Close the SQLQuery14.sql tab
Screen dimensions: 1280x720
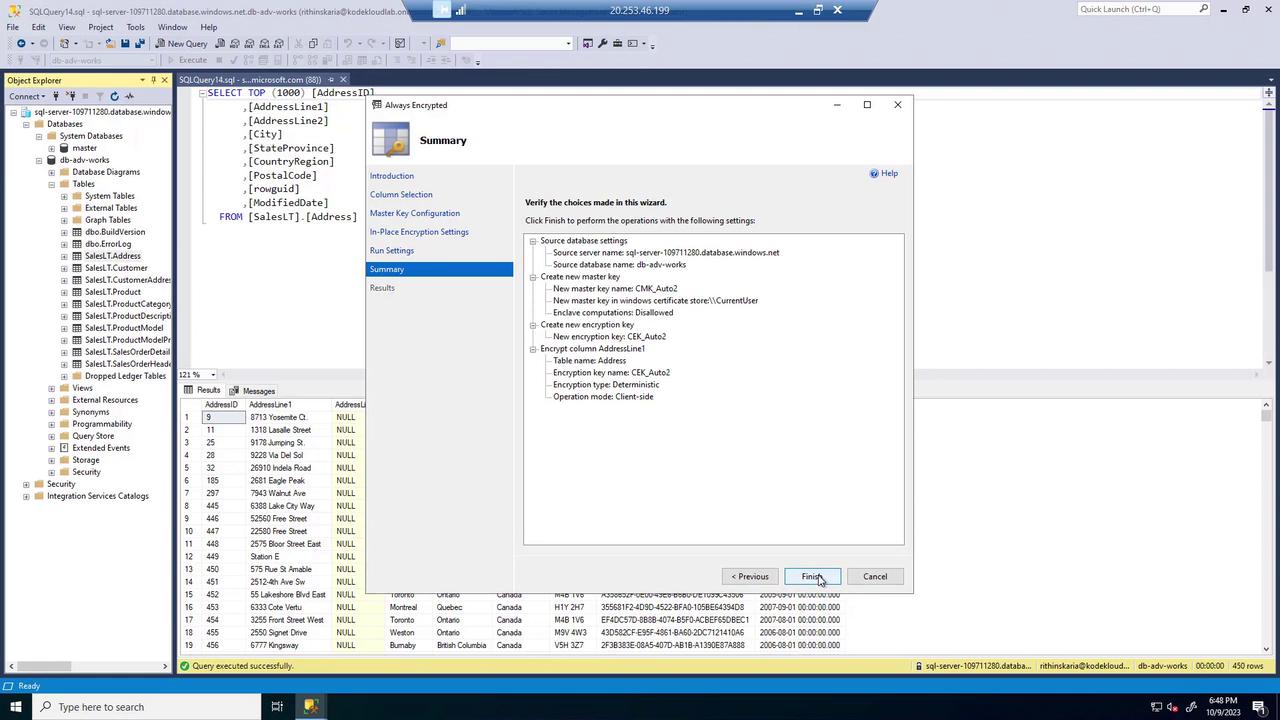(343, 80)
